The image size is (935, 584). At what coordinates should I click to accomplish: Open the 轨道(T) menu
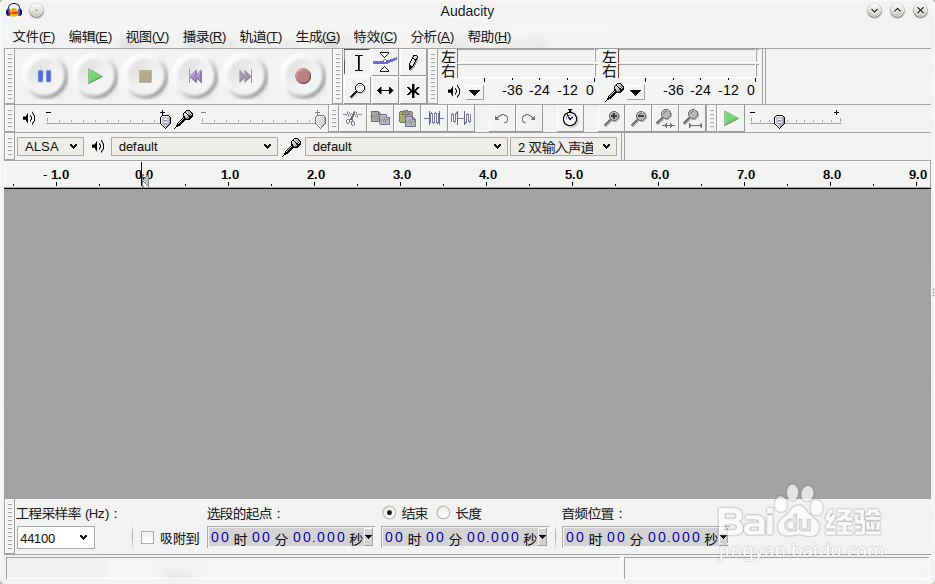(261, 37)
